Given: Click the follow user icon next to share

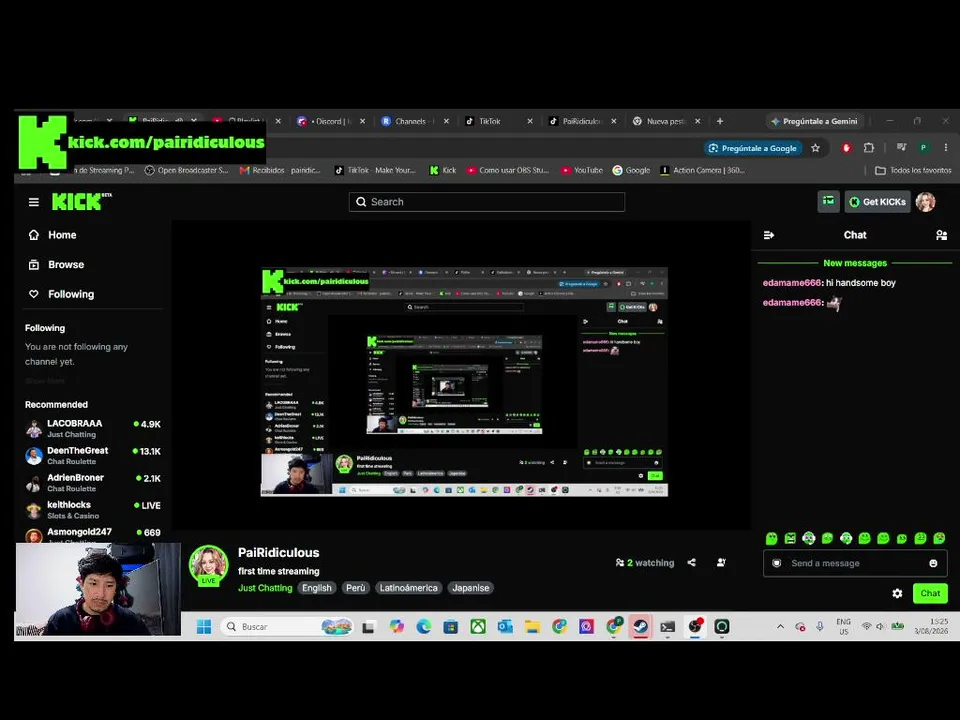Looking at the screenshot, I should (x=721, y=563).
